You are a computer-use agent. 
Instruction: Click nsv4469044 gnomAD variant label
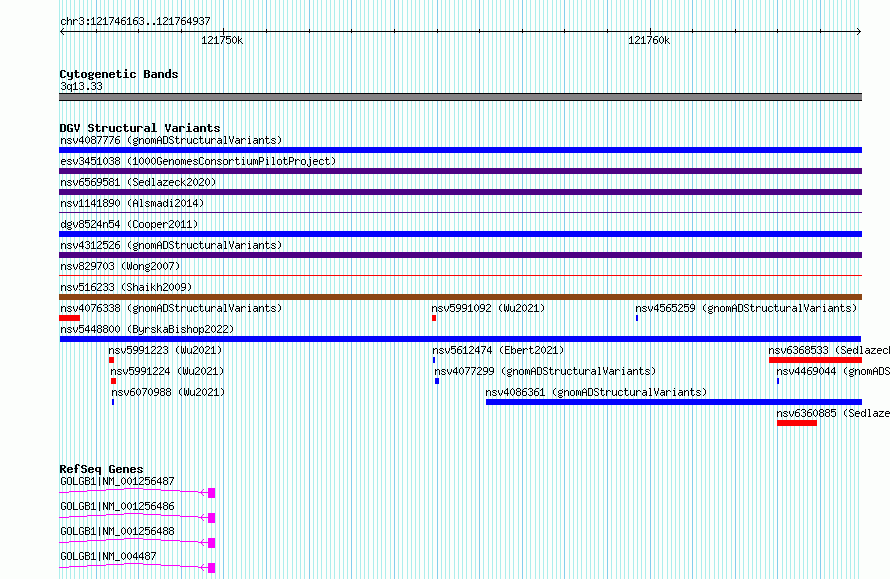pyautogui.click(x=833, y=371)
